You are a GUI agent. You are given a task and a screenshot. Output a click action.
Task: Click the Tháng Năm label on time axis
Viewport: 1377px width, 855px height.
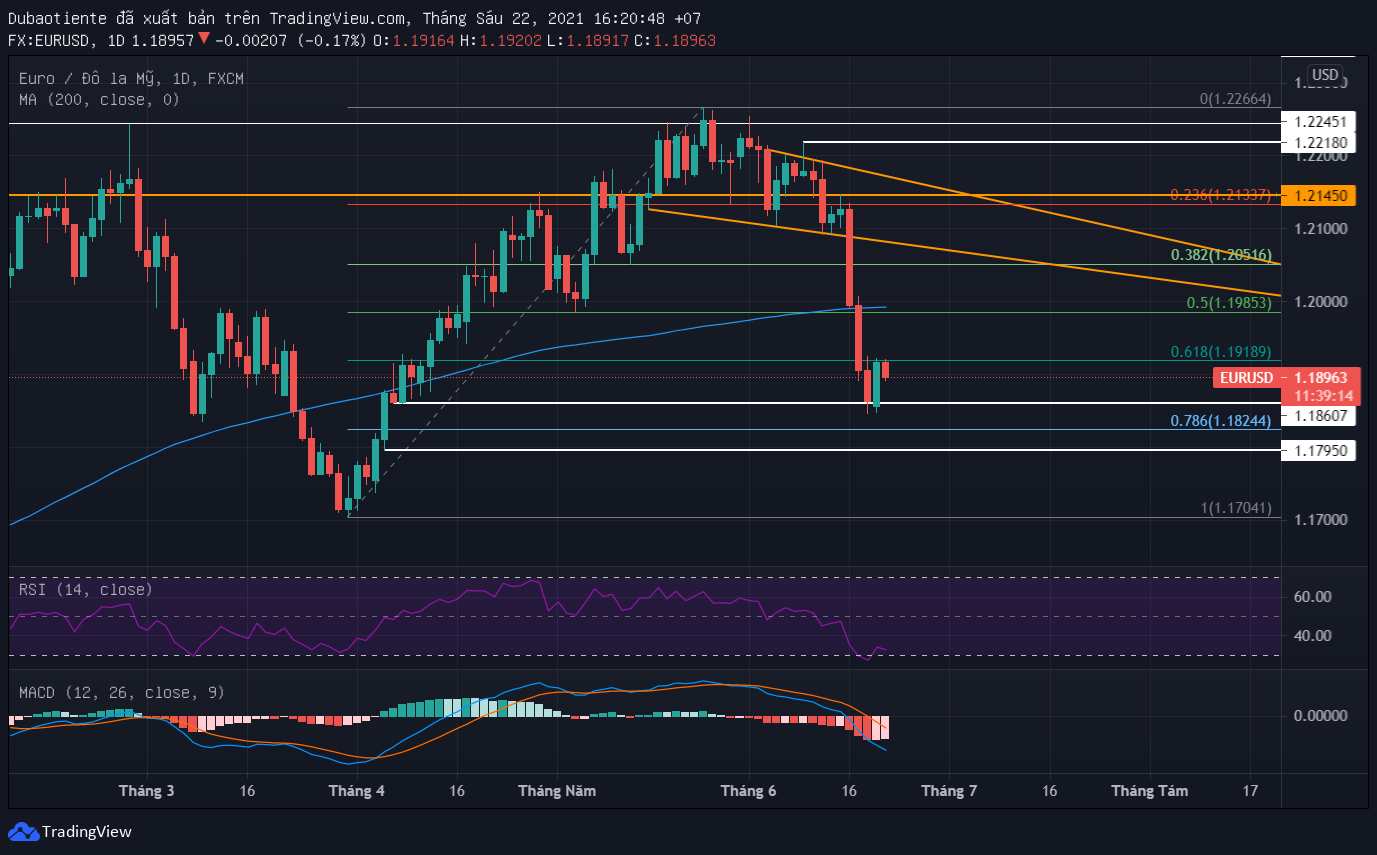point(557,791)
